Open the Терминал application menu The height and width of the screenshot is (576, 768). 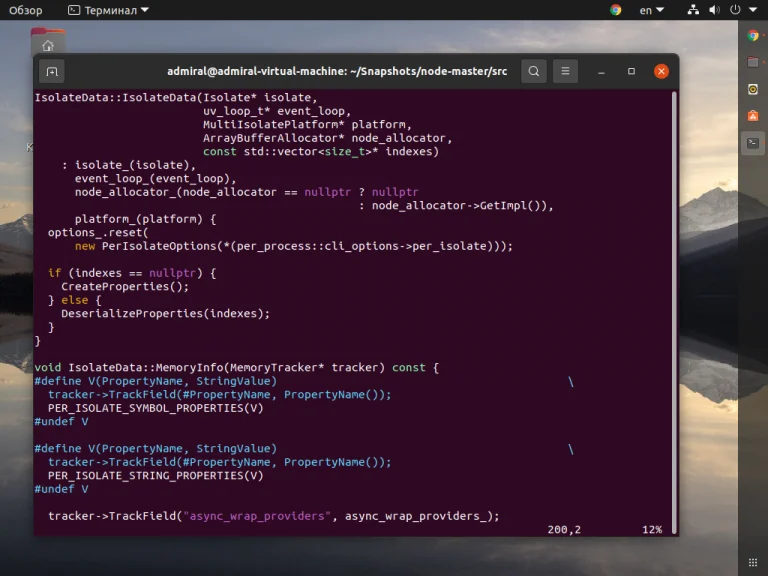108,10
